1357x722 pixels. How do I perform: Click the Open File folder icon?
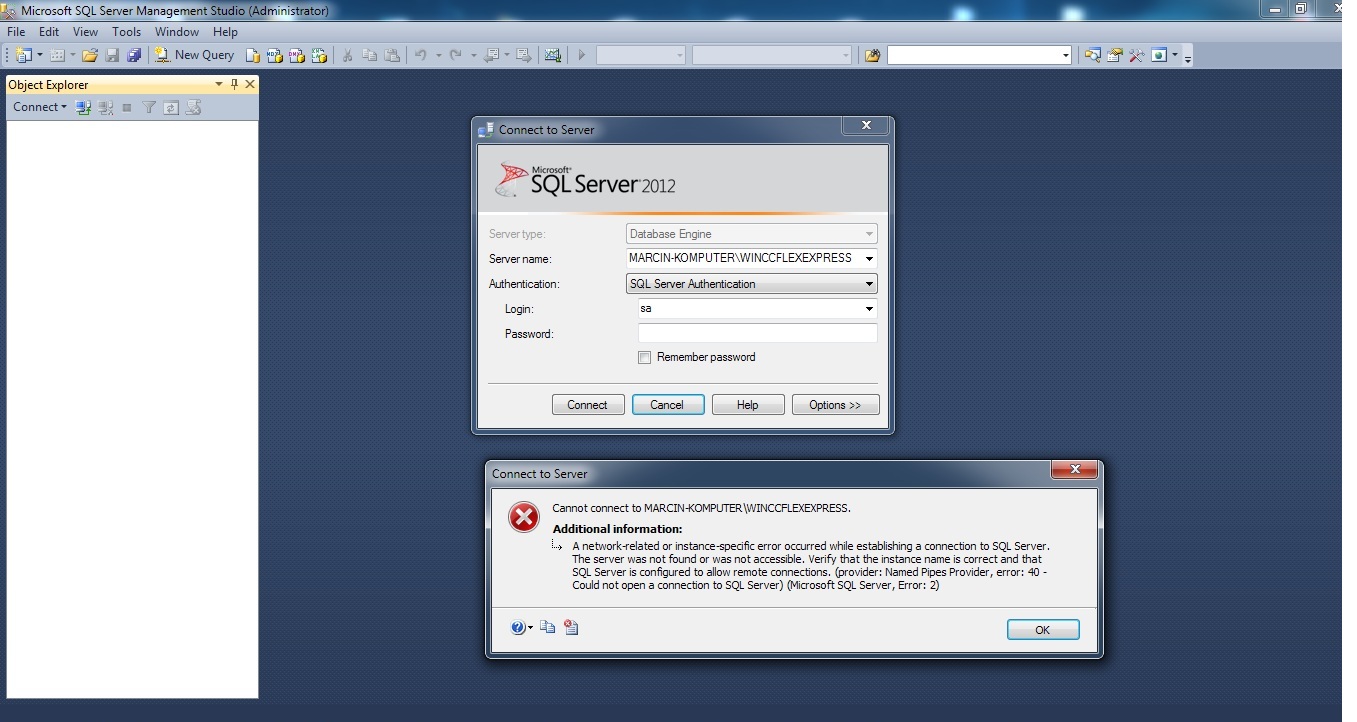[90, 55]
